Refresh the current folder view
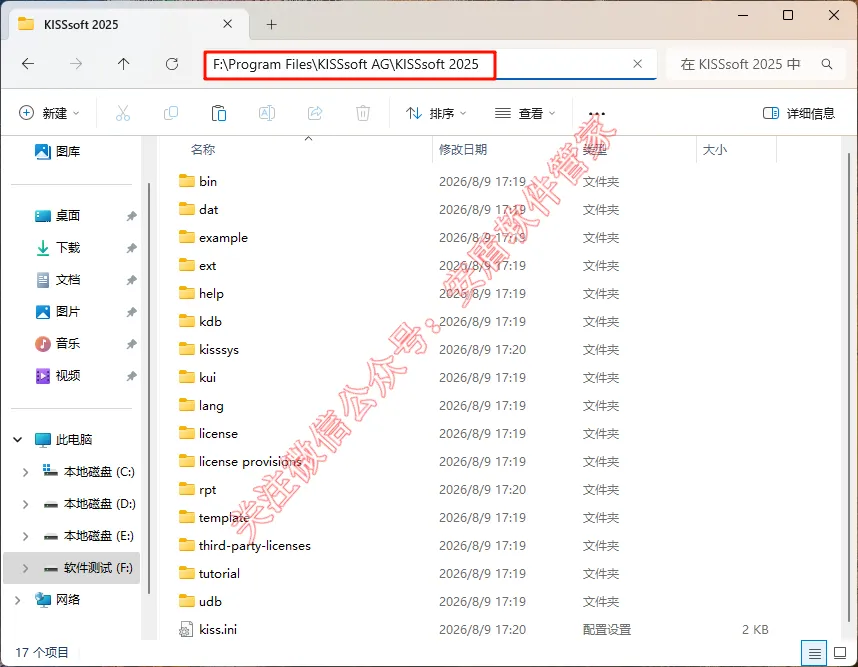Screen dimensions: 858x667 (172, 64)
